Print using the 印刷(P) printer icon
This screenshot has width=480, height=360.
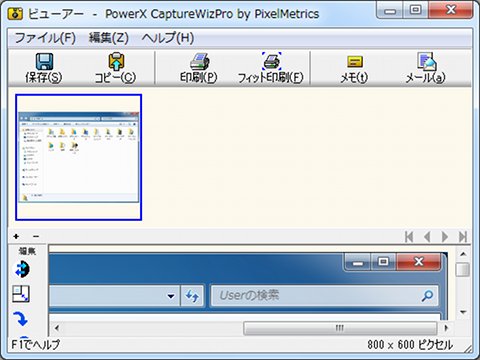(x=199, y=62)
